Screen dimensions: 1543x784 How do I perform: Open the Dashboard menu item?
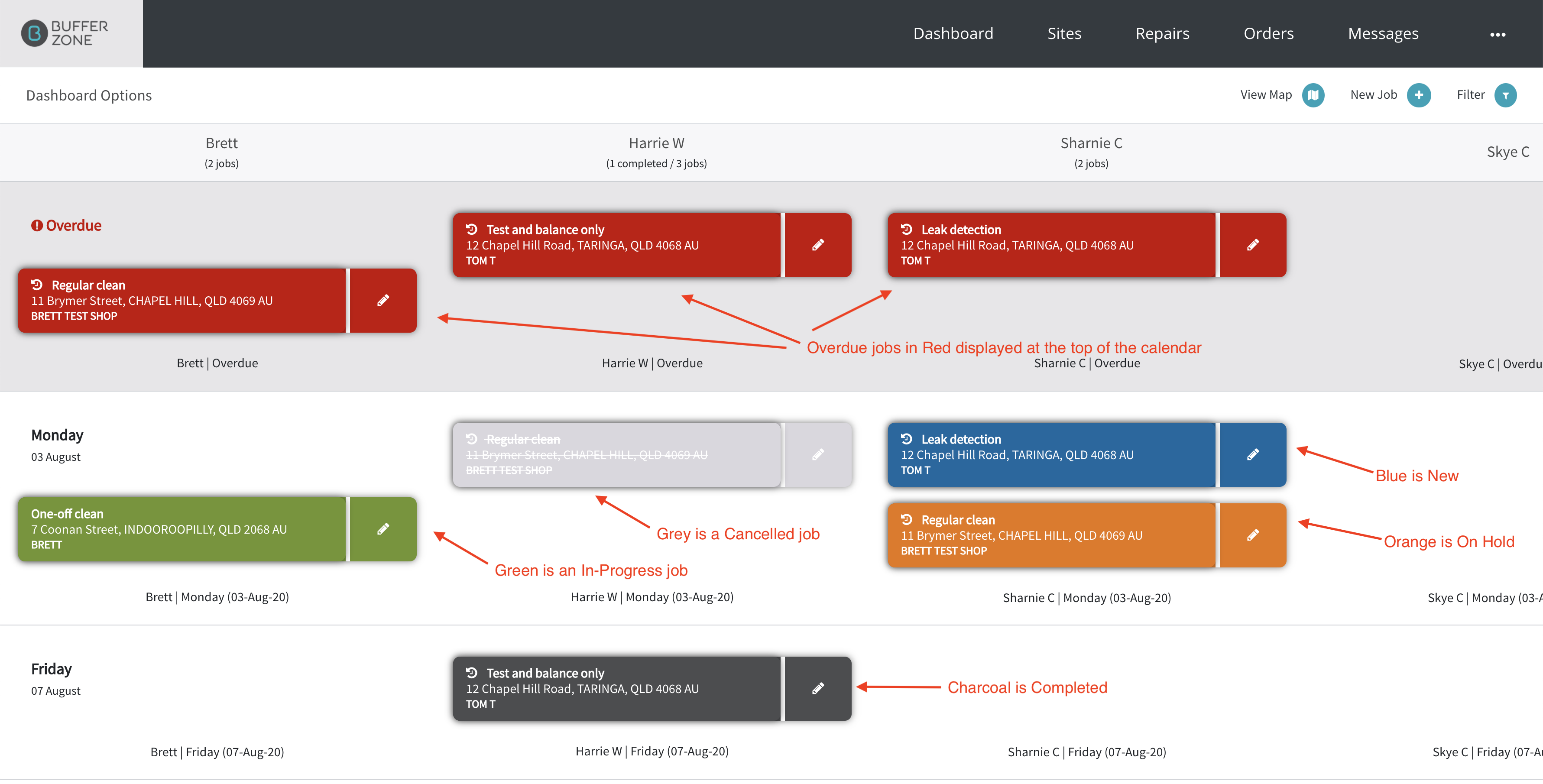[x=953, y=33]
